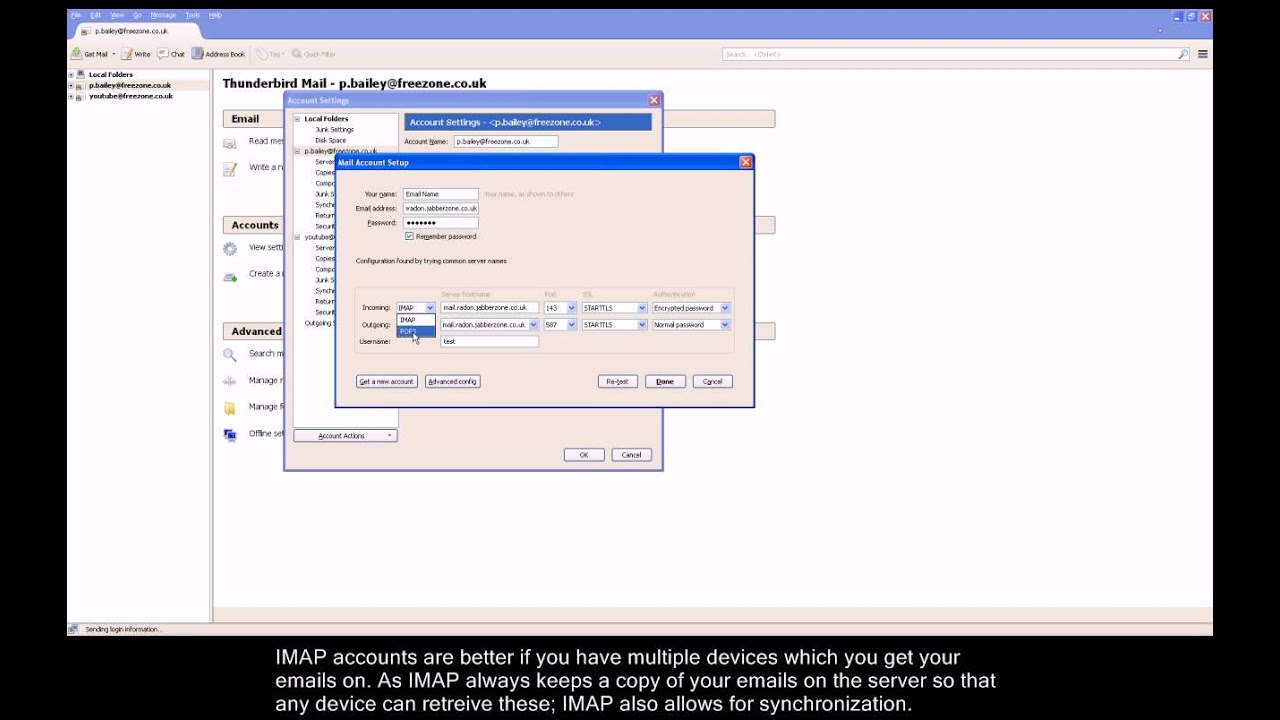Viewport: 1280px width, 720px height.
Task: Open the Outgoing server hostname dropdown
Action: 533,325
